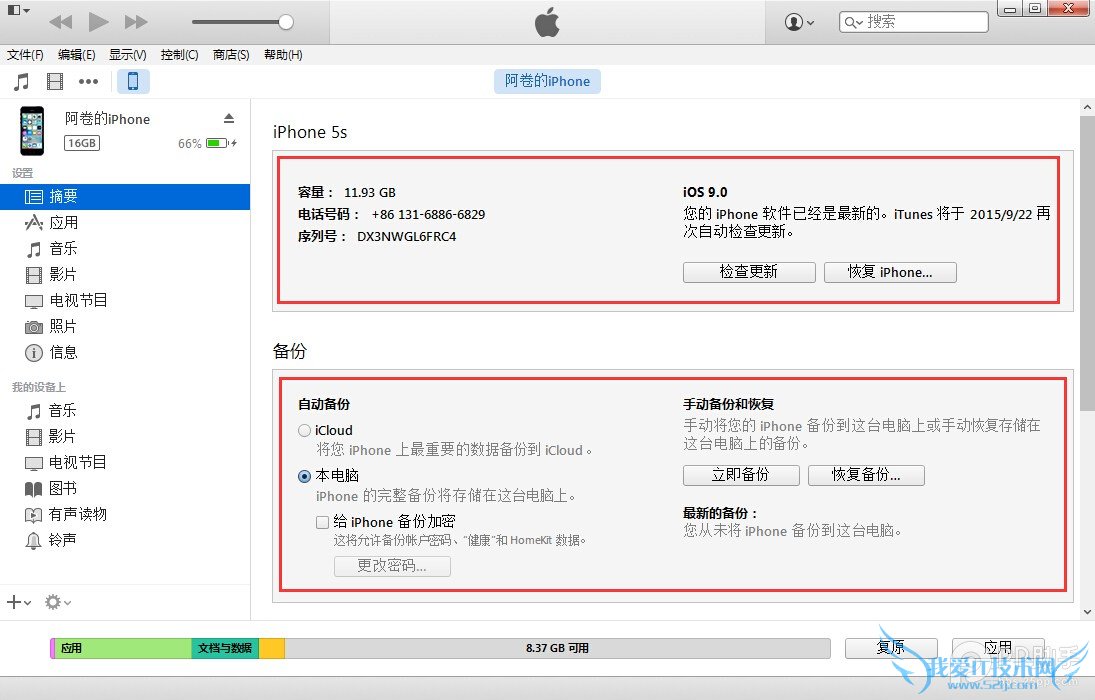1095x700 pixels.
Task: Select 摘要 in settings sidebar
Action: coord(125,196)
